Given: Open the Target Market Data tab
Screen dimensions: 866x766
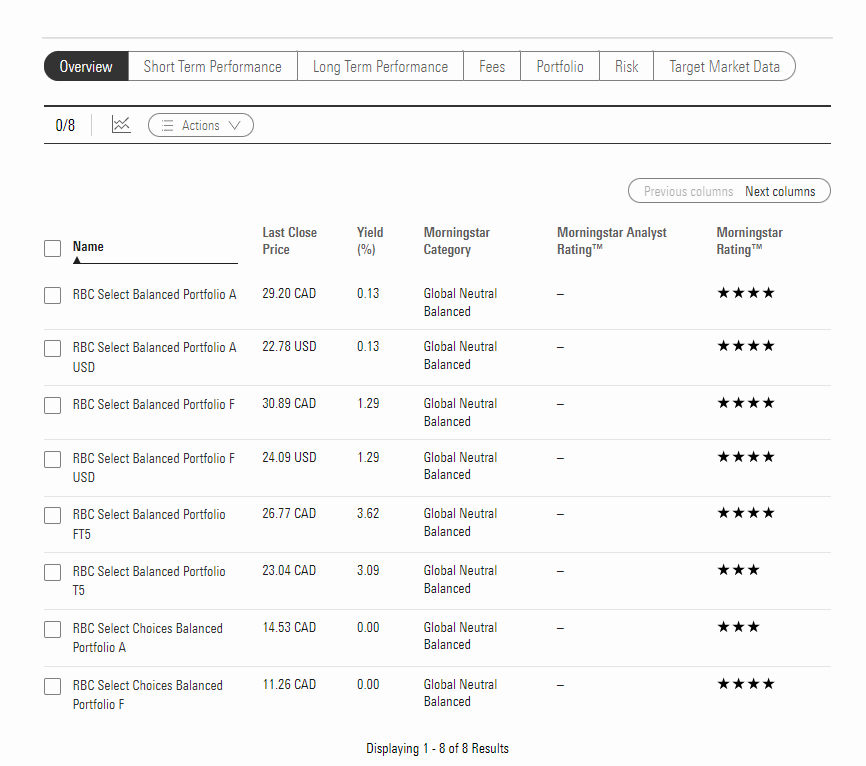Looking at the screenshot, I should click(x=725, y=66).
